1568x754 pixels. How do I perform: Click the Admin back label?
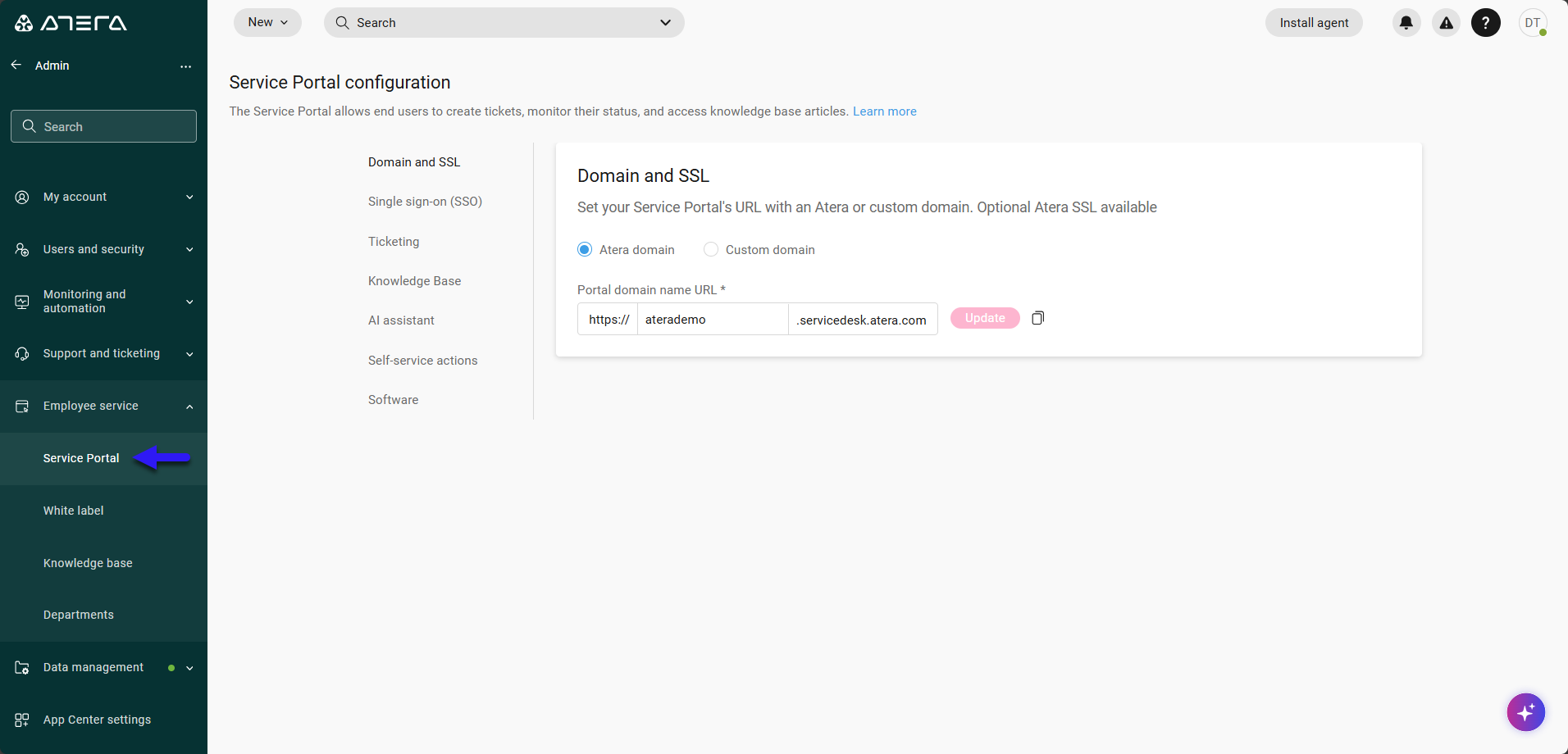point(52,66)
